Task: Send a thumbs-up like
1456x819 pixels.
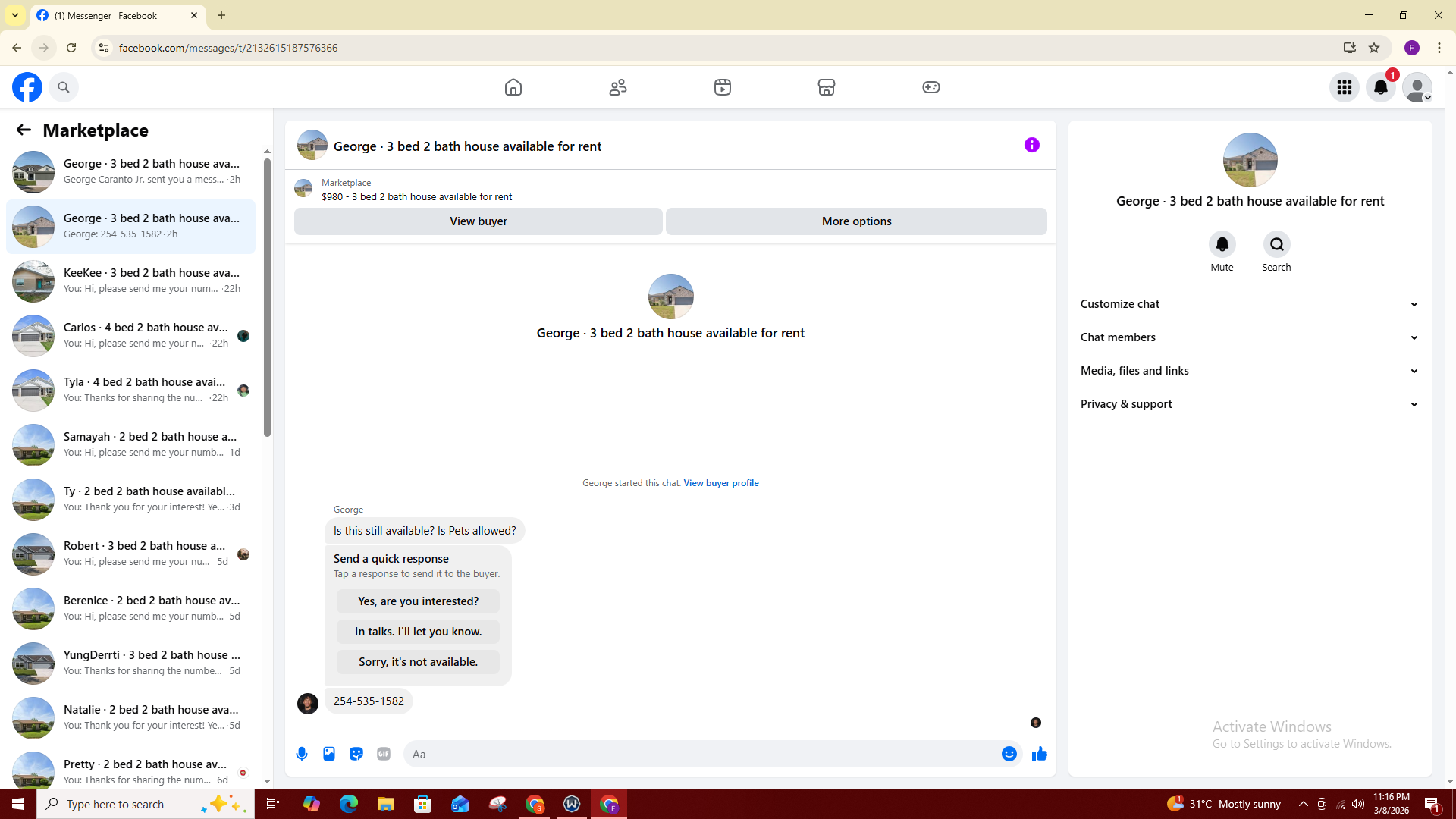Action: pyautogui.click(x=1039, y=754)
